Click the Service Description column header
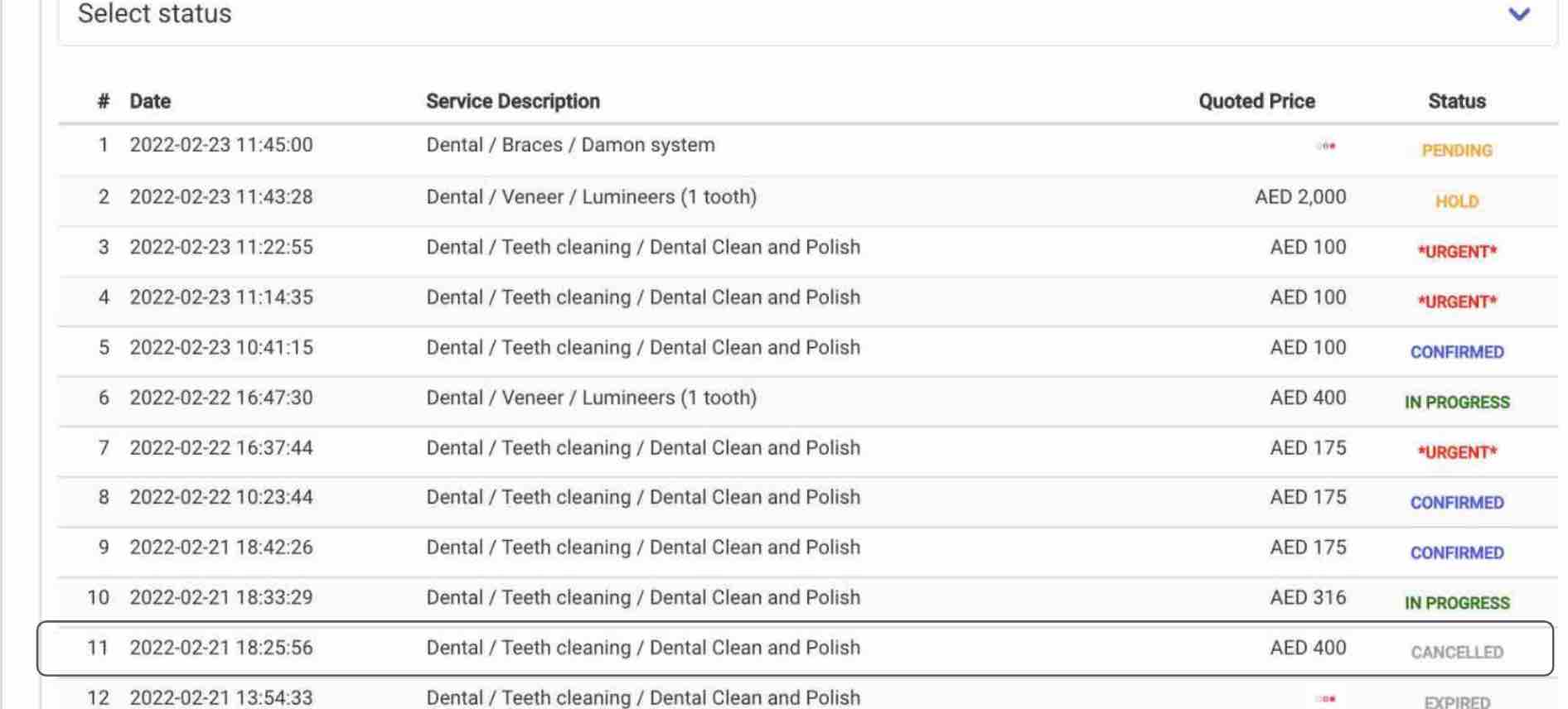Viewport: 1568px width, 709px height. click(x=513, y=101)
